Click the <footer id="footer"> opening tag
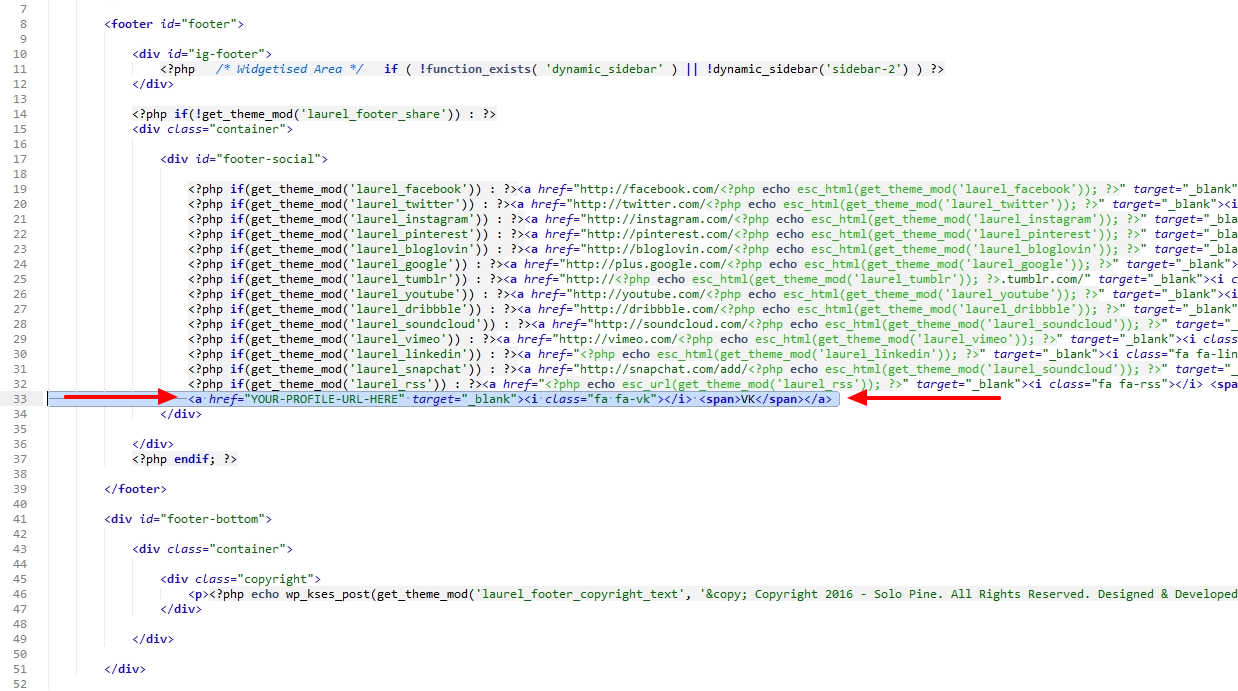1238x691 pixels. point(174,23)
